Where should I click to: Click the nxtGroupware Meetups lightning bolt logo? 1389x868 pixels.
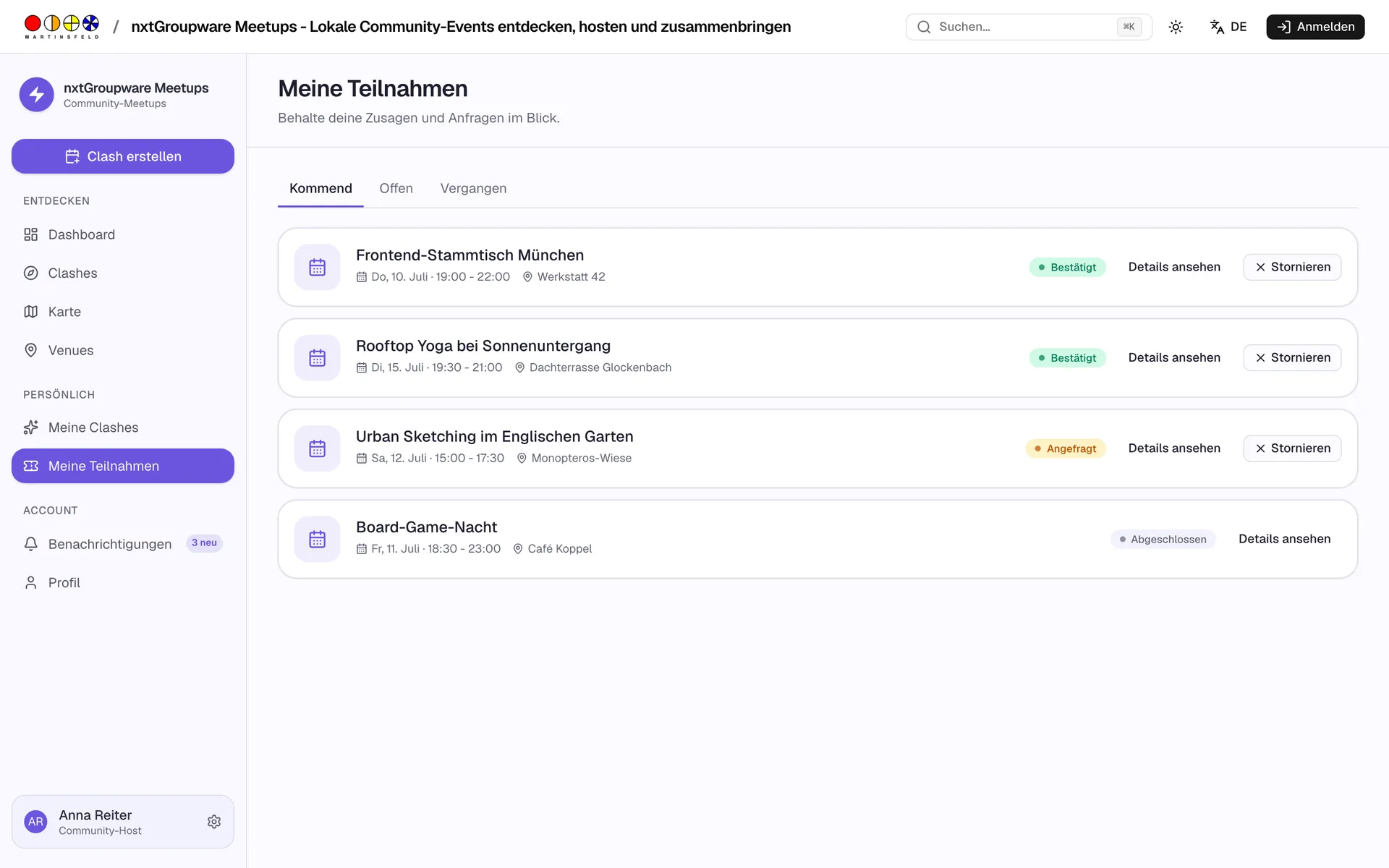37,95
